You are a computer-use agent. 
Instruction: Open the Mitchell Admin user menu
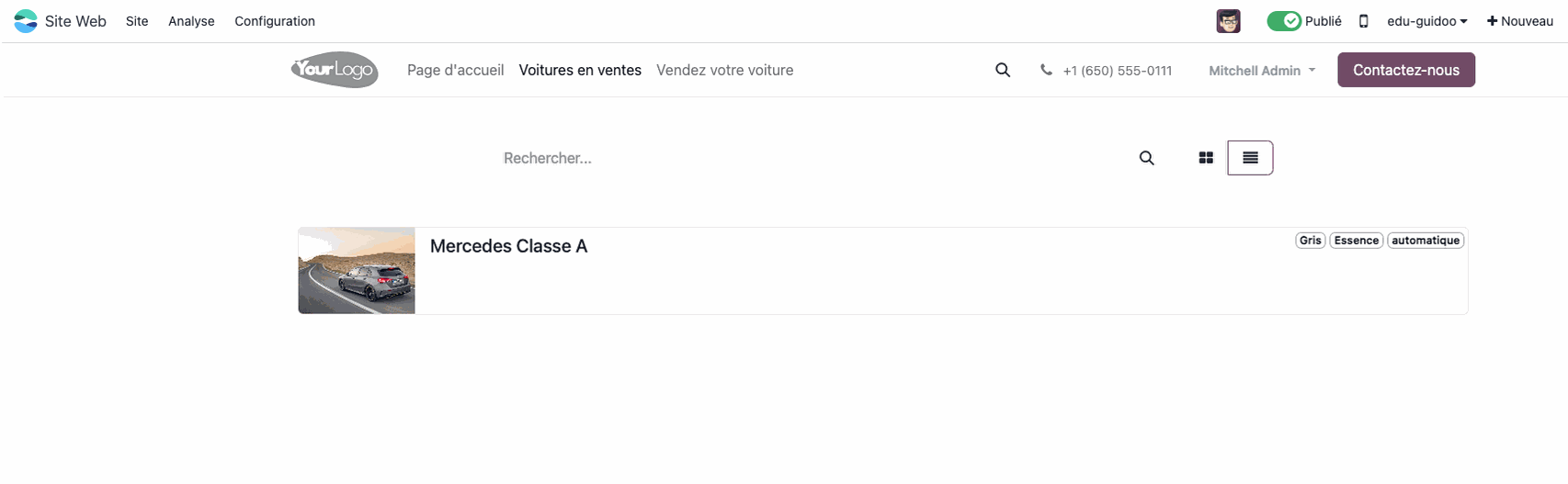click(1261, 71)
